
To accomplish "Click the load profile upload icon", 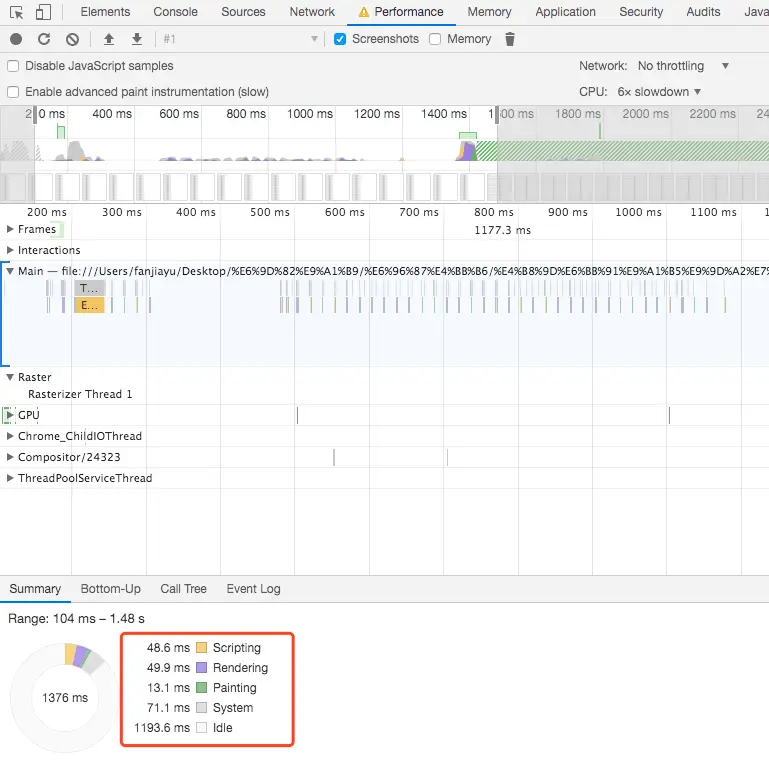I will click(109, 39).
